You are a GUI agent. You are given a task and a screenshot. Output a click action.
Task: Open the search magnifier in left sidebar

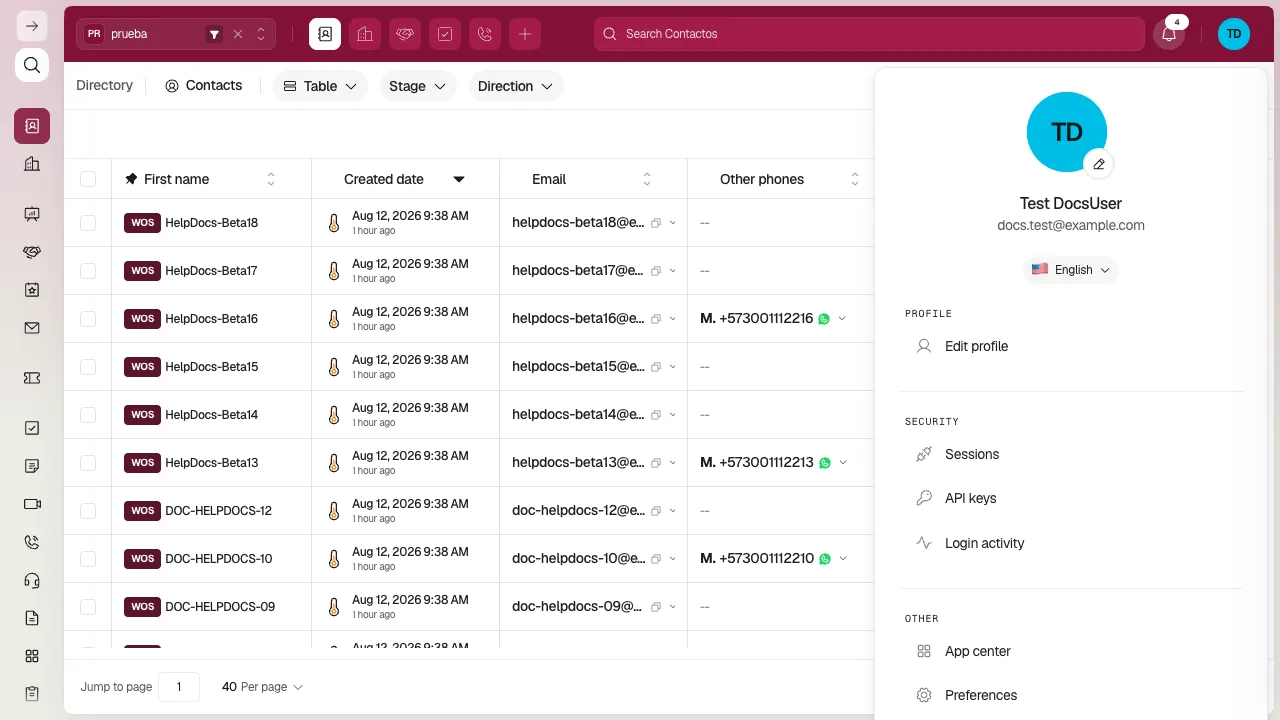32,66
